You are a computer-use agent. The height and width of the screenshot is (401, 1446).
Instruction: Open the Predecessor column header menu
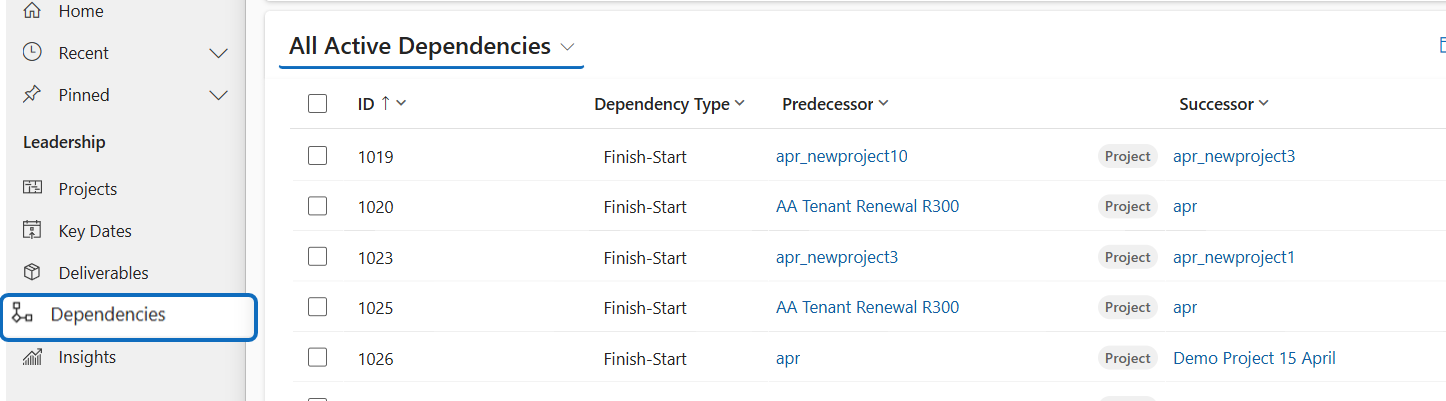(x=884, y=104)
